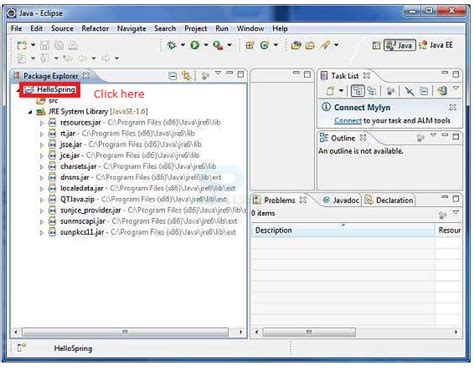Click the Description column header
The width and height of the screenshot is (474, 370).
coord(343,230)
